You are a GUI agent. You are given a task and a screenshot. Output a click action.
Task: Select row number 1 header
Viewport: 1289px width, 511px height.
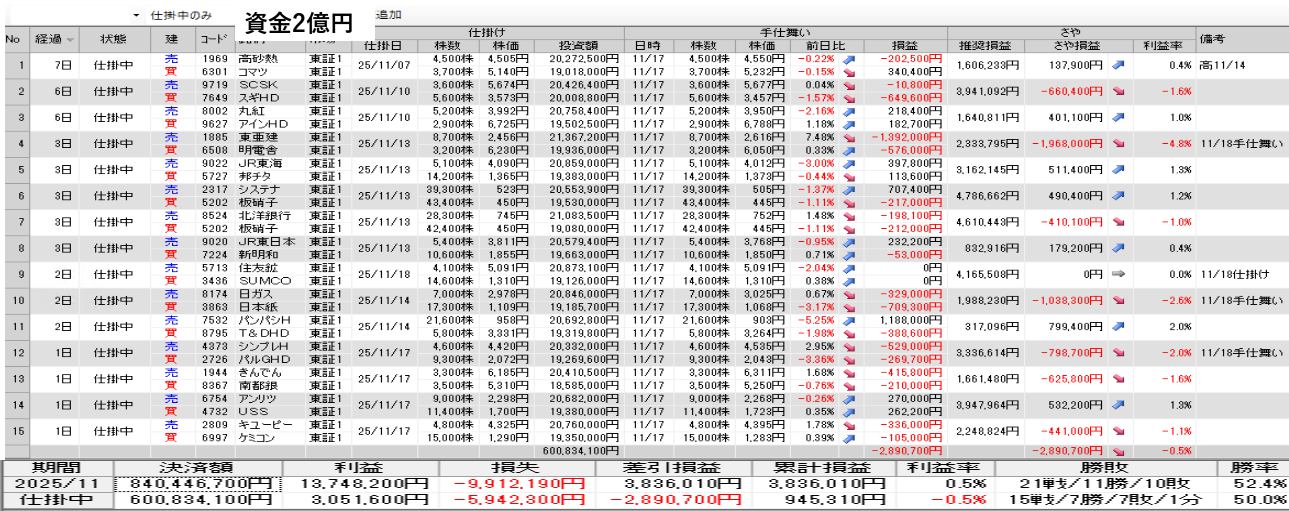point(14,65)
